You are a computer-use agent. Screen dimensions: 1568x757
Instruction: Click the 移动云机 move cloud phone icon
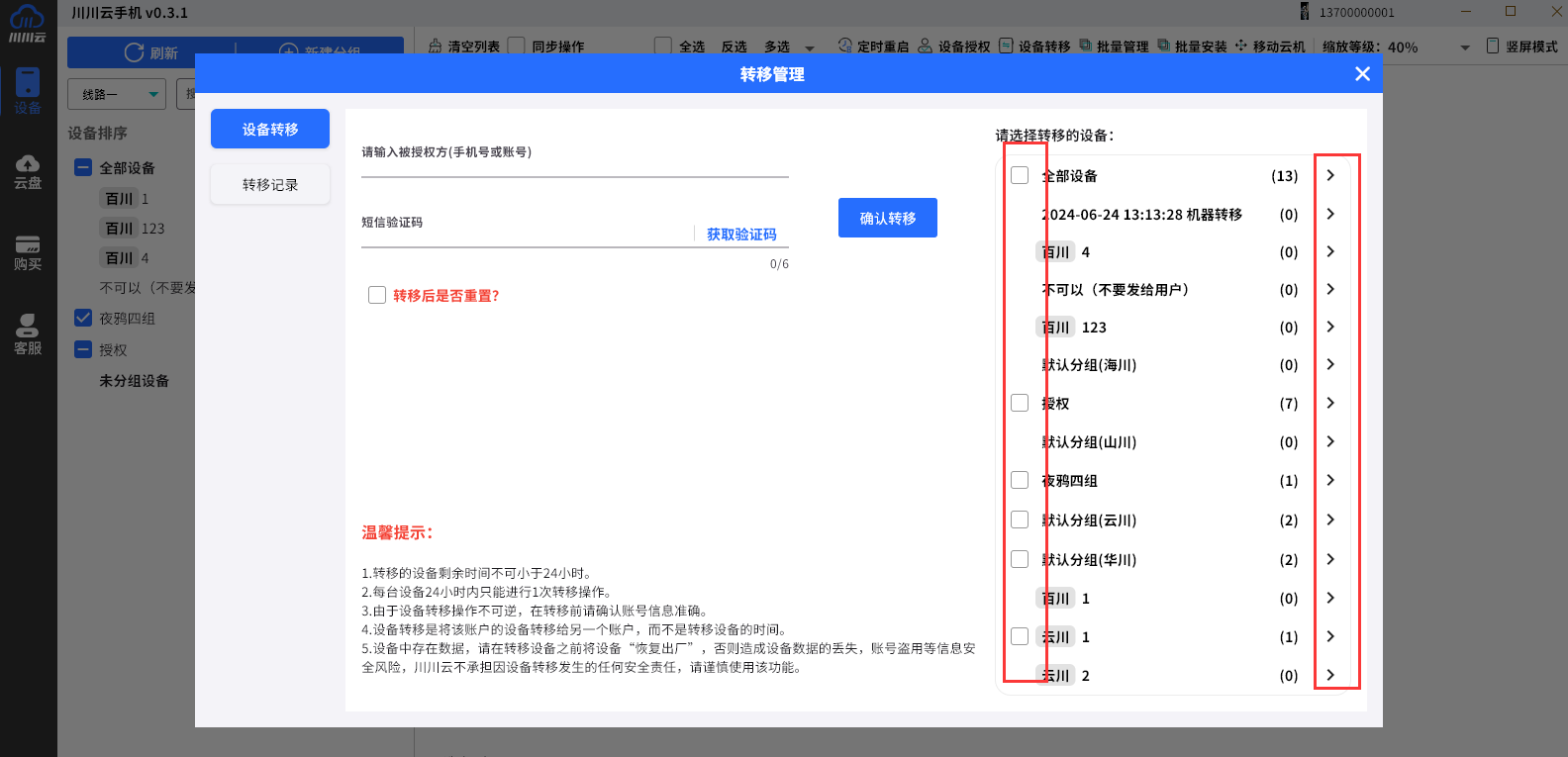coord(1241,46)
